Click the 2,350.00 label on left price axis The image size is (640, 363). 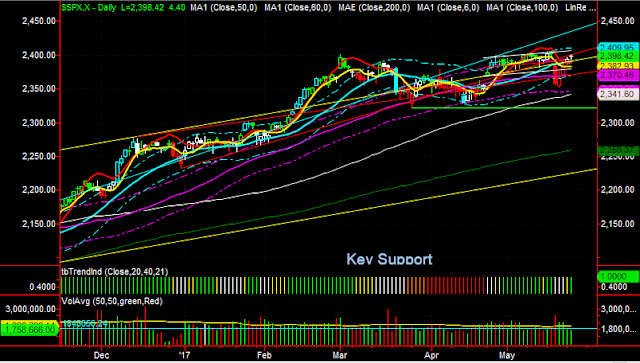[39, 89]
